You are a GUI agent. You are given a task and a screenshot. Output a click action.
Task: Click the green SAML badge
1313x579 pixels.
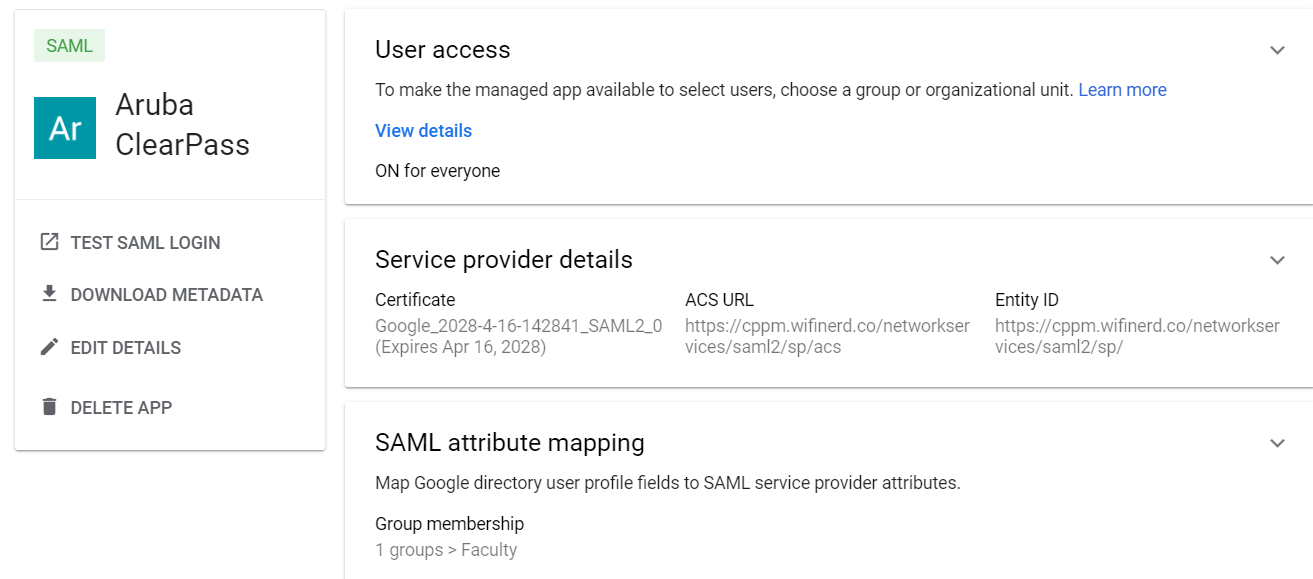pyautogui.click(x=69, y=46)
